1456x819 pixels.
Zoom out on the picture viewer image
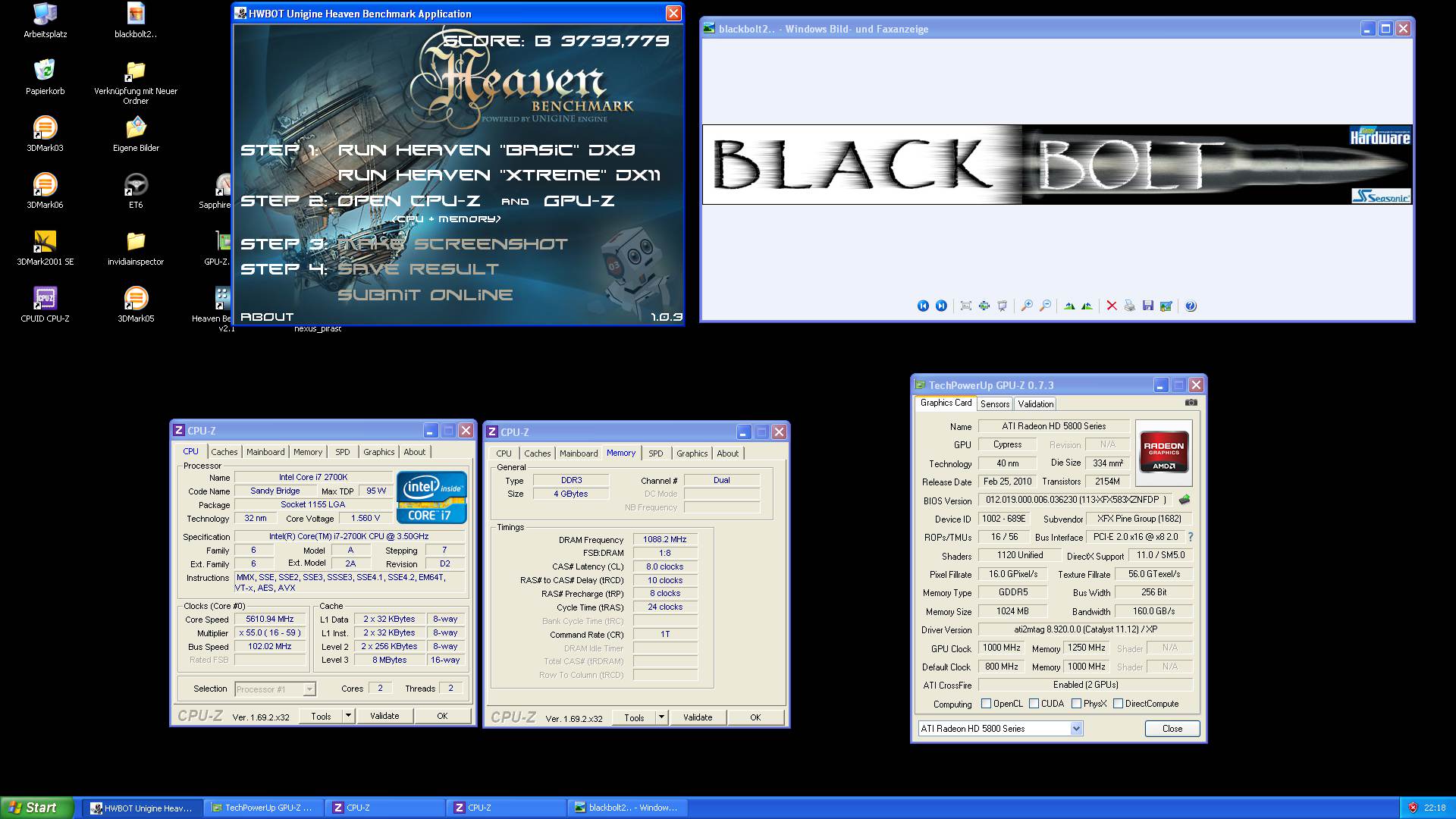(1045, 306)
